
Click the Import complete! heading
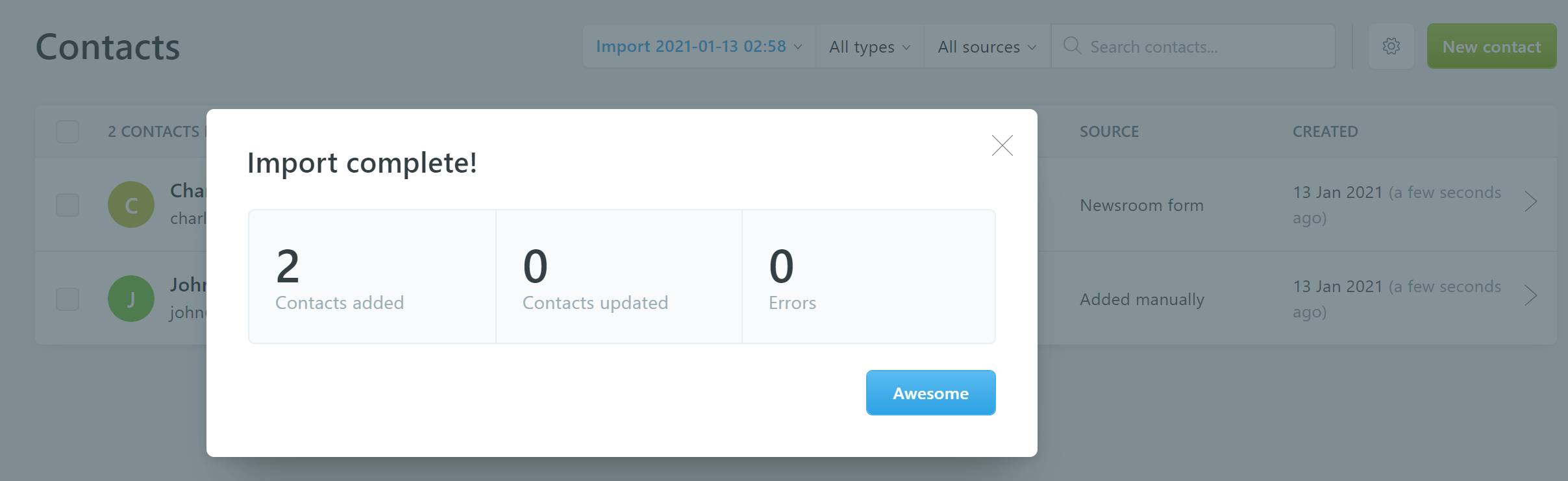click(x=362, y=162)
